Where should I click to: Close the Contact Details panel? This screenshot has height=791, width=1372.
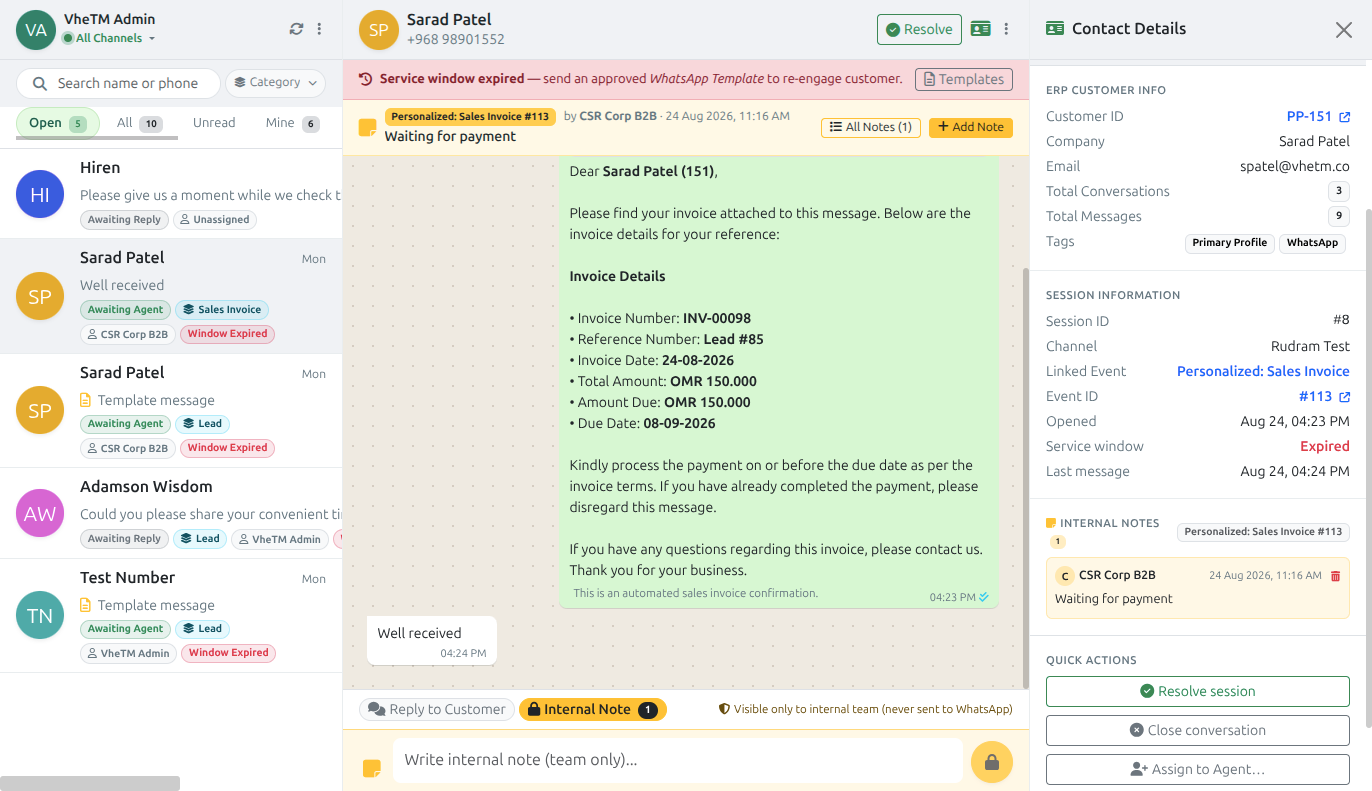click(x=1344, y=30)
